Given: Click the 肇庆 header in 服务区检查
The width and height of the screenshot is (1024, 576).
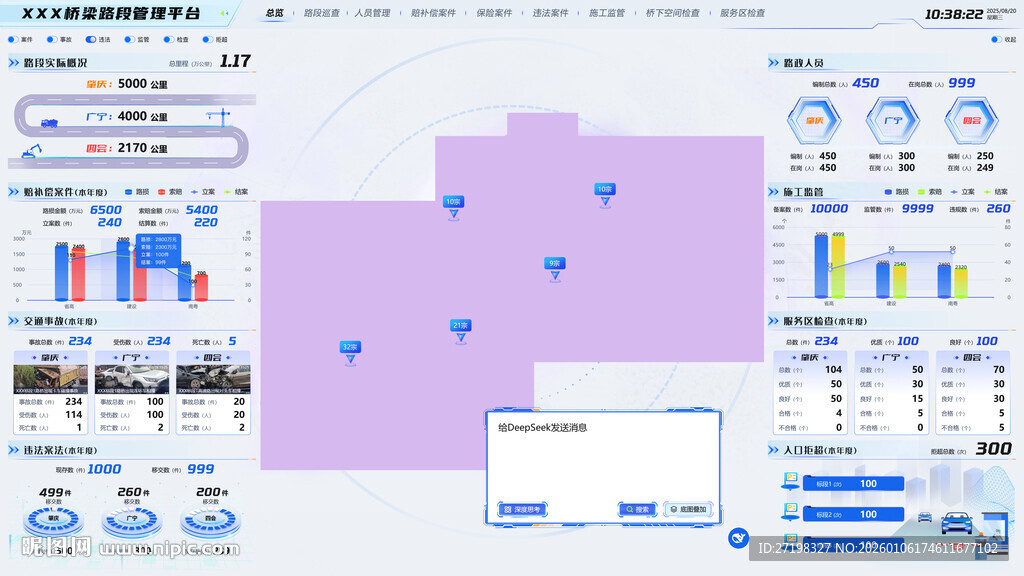Looking at the screenshot, I should tap(810, 357).
